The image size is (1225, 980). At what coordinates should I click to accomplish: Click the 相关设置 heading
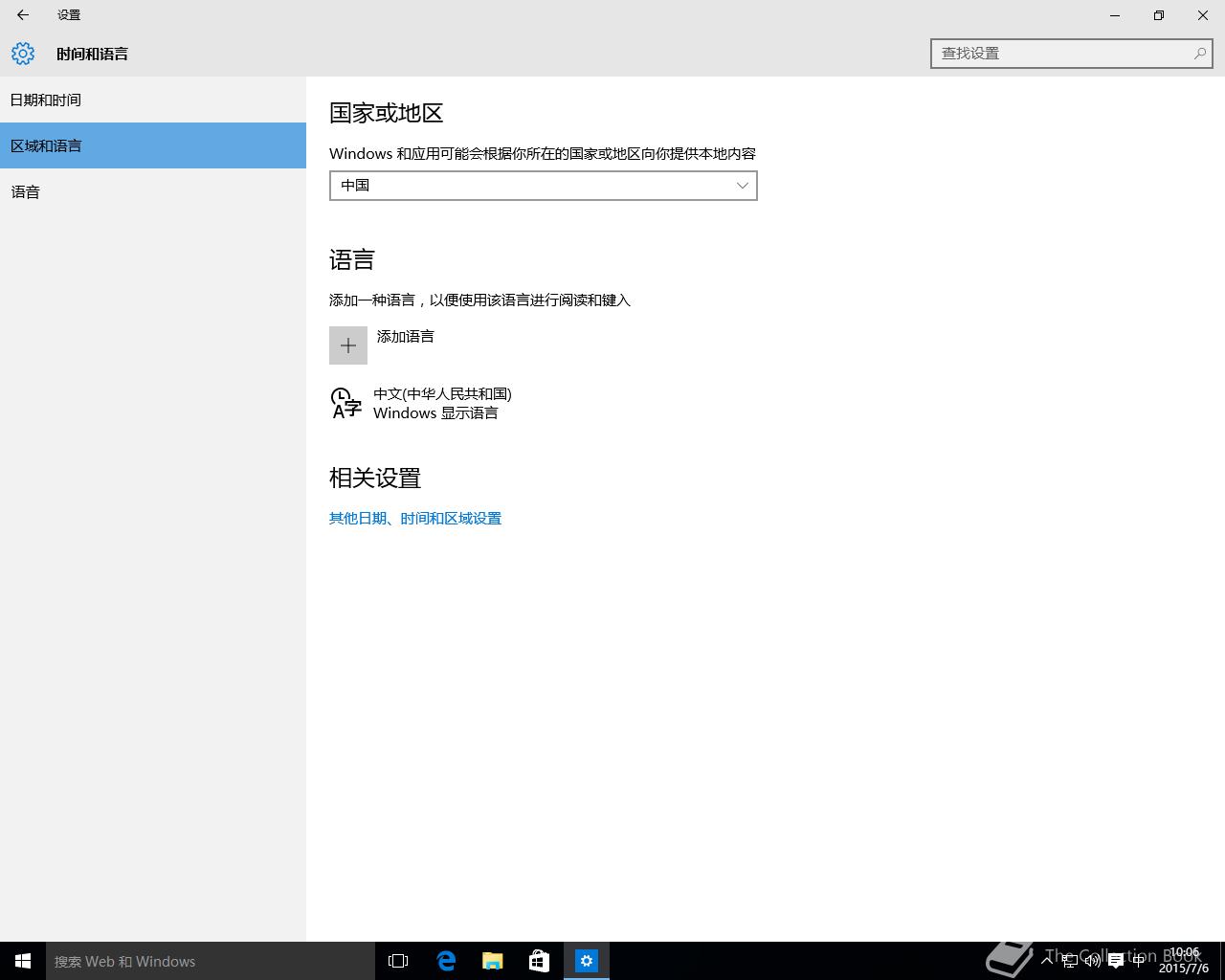(375, 478)
